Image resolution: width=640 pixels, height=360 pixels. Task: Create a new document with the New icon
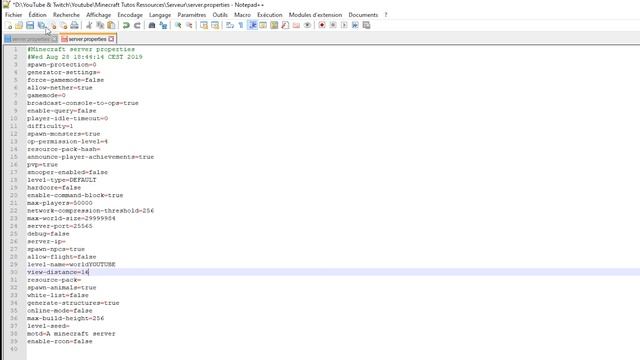pyautogui.click(x=8, y=25)
